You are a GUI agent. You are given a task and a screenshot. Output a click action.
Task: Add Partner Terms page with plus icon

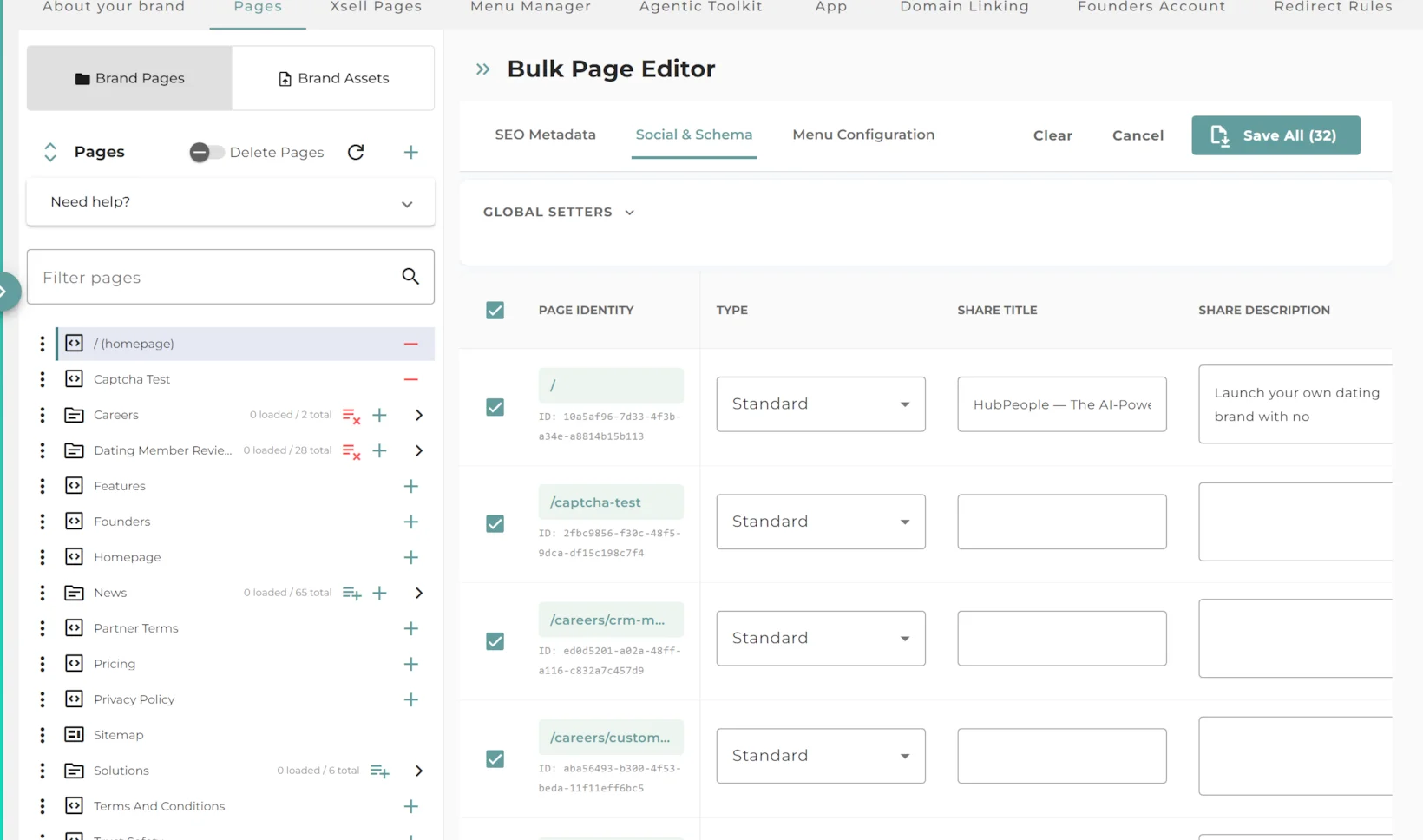411,628
